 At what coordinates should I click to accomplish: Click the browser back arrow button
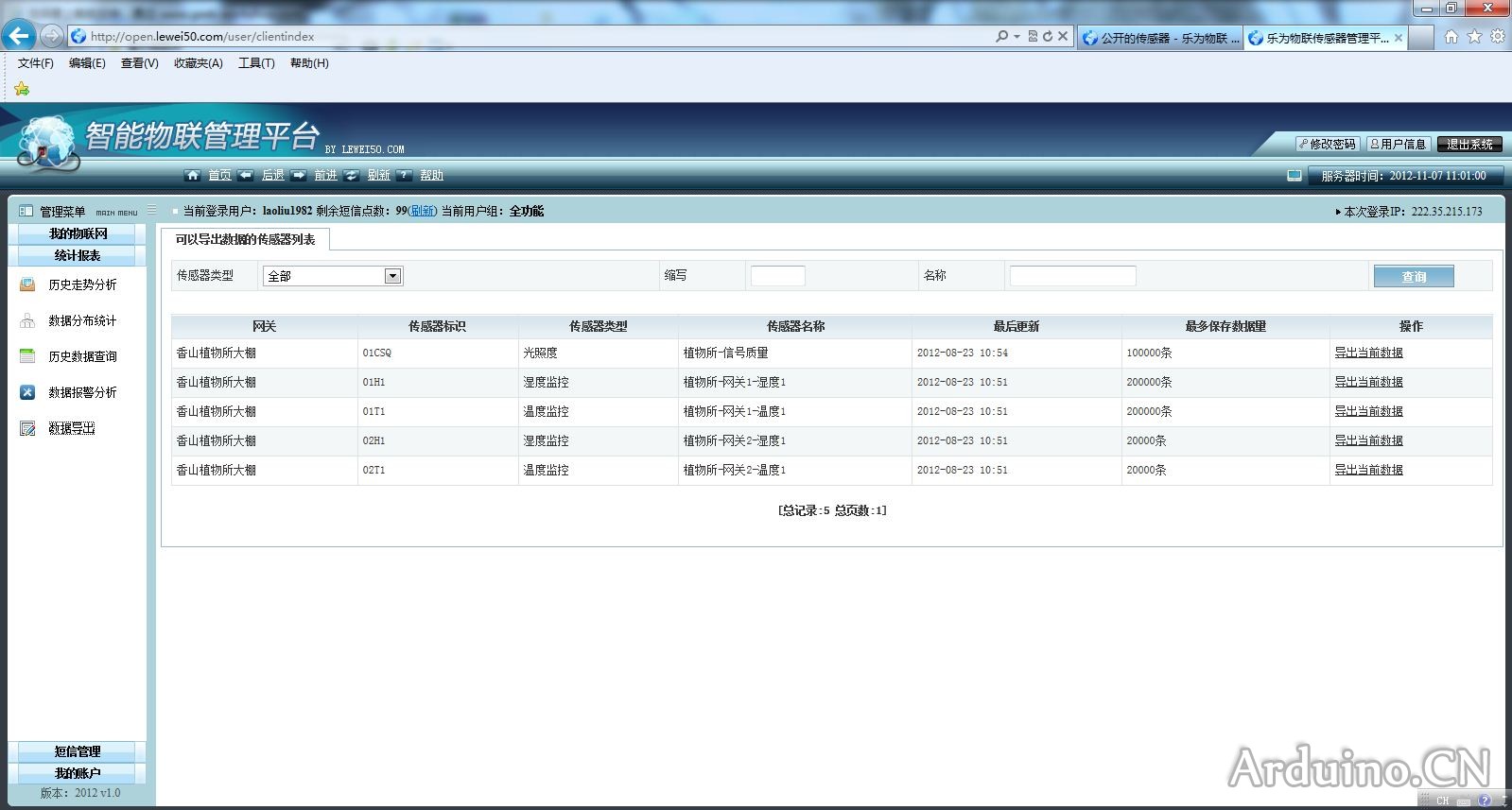coord(18,36)
